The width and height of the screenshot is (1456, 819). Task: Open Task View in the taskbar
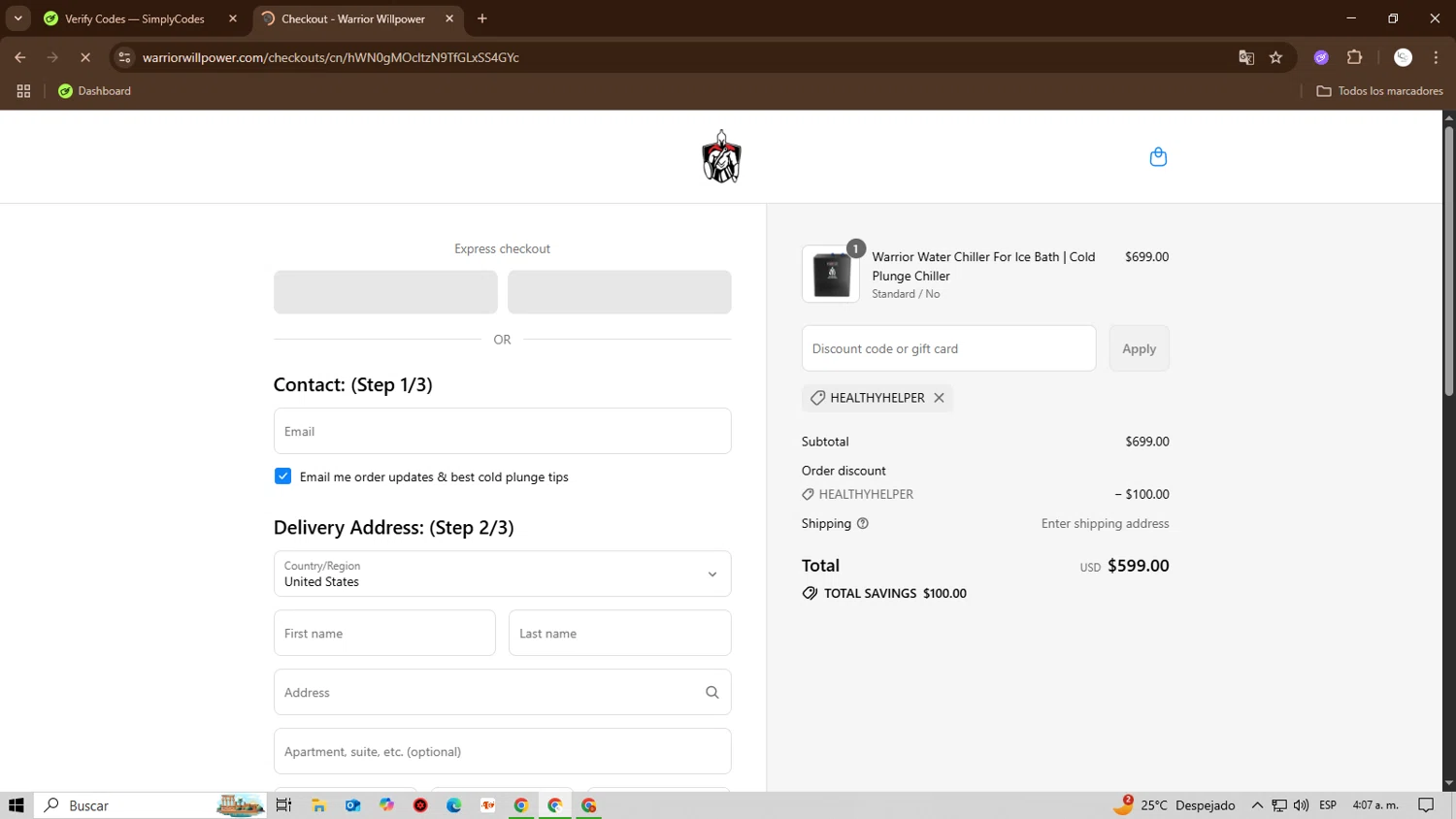tap(283, 805)
